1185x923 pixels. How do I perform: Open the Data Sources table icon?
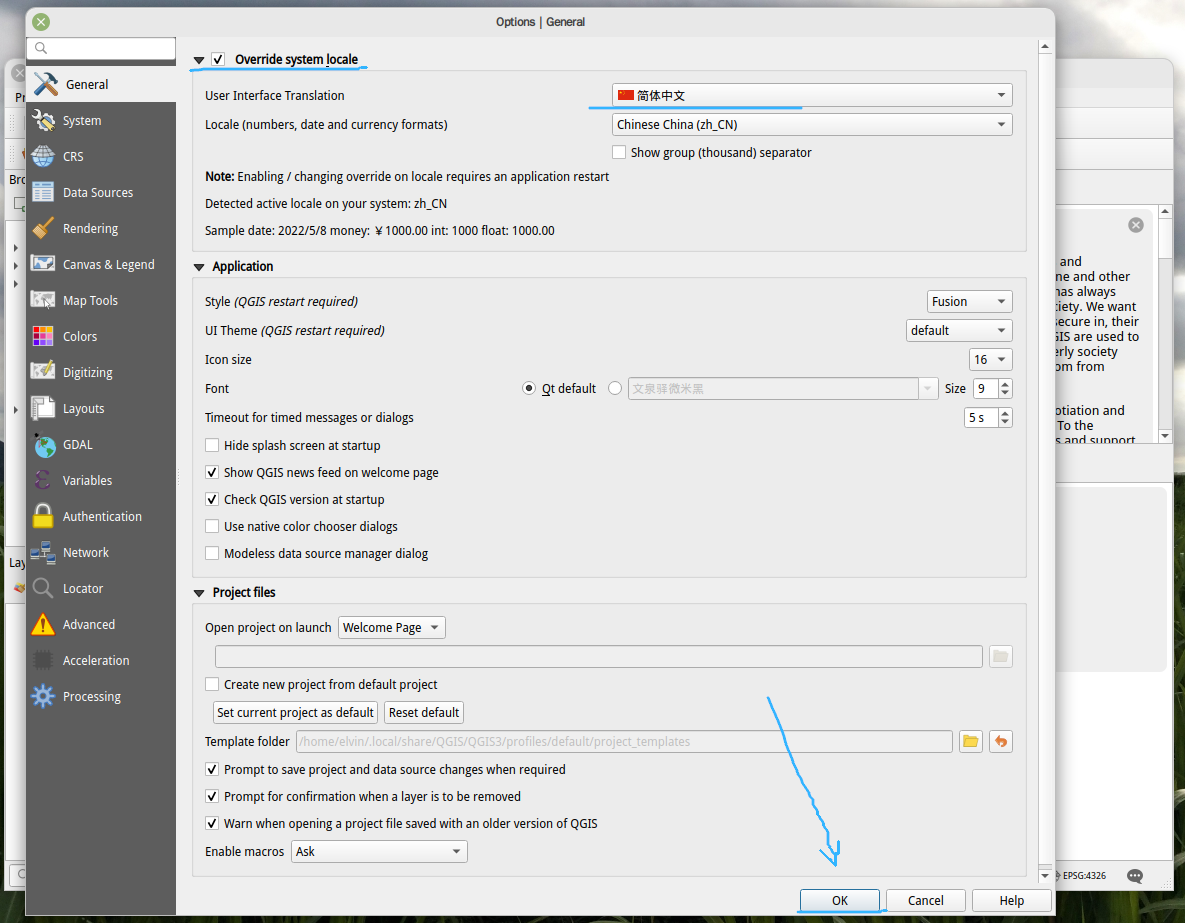[43, 193]
